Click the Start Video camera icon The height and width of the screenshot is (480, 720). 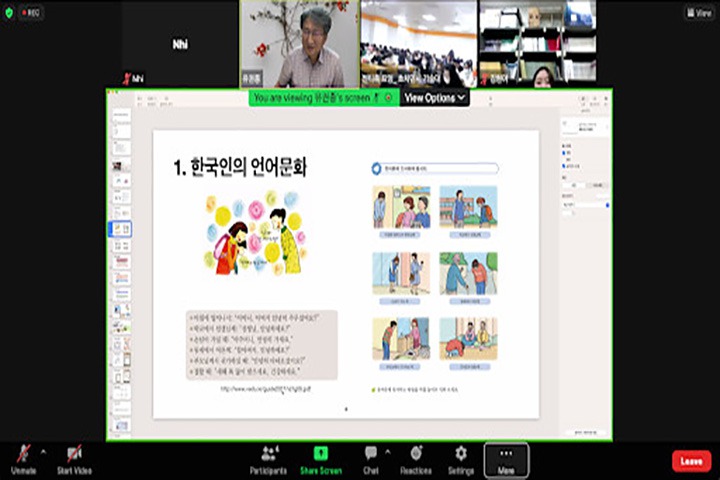(74, 454)
